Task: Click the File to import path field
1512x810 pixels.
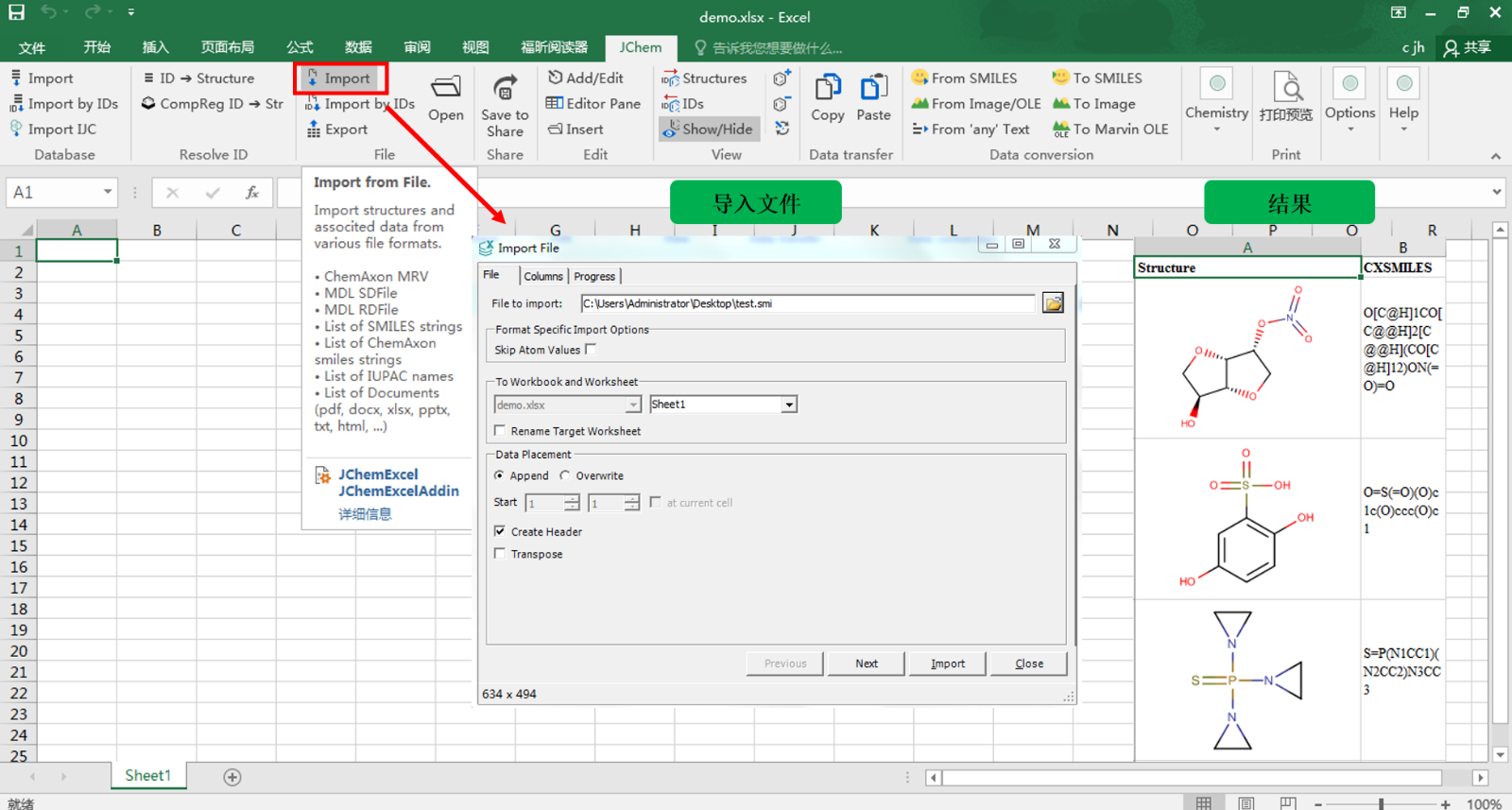Action: (808, 303)
